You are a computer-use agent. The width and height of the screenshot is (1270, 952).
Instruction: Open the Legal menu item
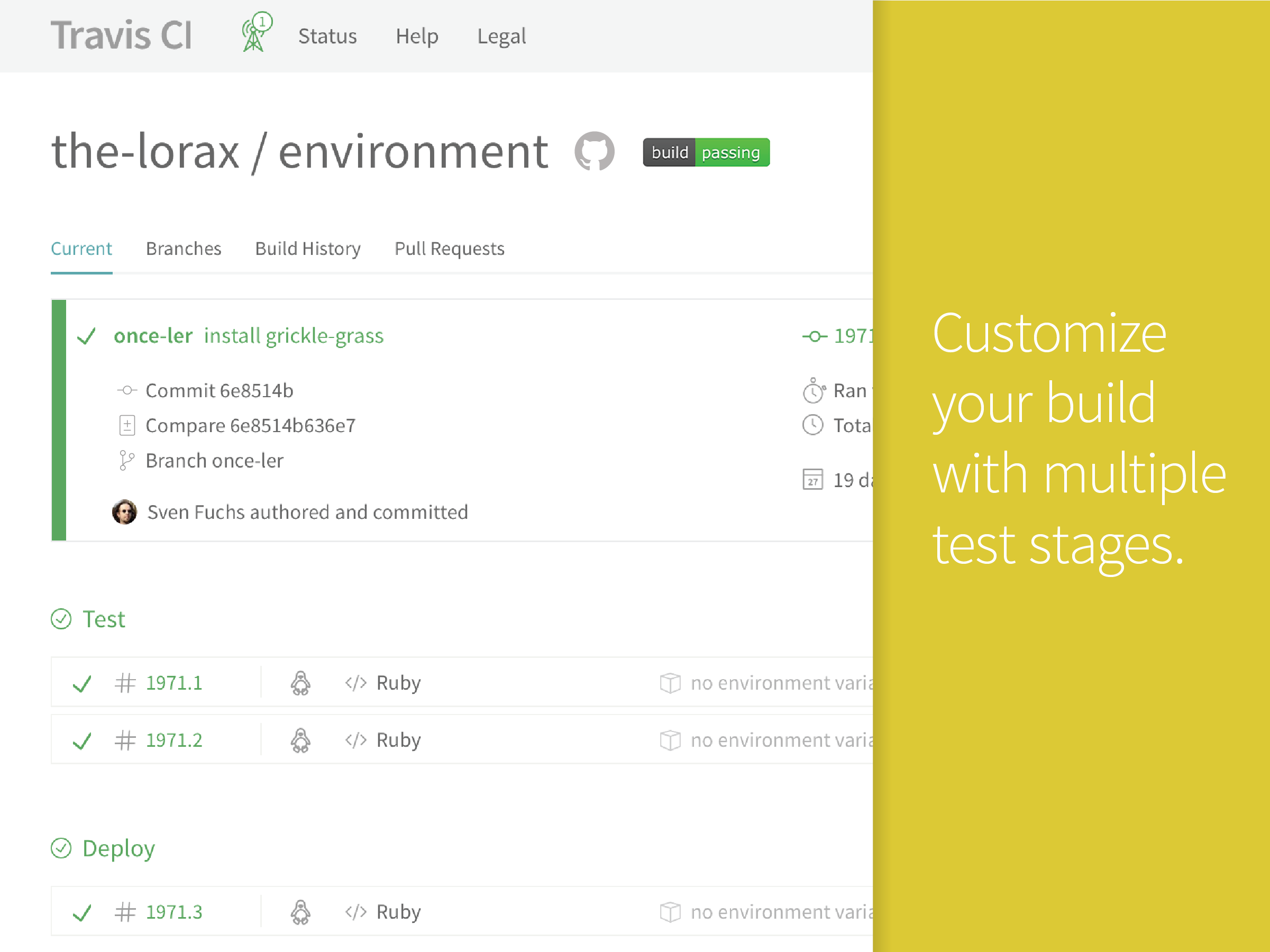tap(501, 36)
